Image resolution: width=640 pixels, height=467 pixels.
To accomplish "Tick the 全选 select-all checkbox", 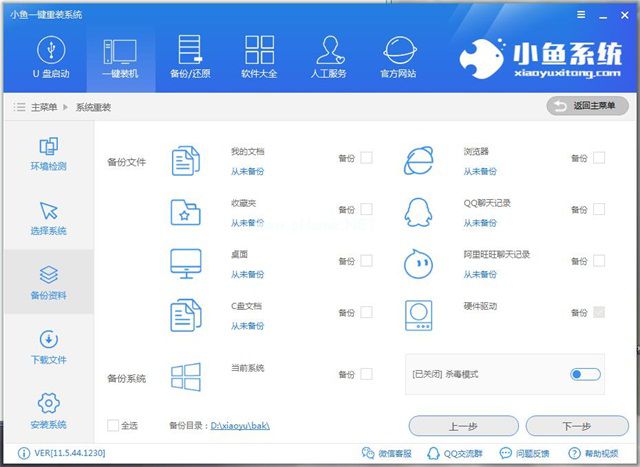I will click(x=113, y=425).
